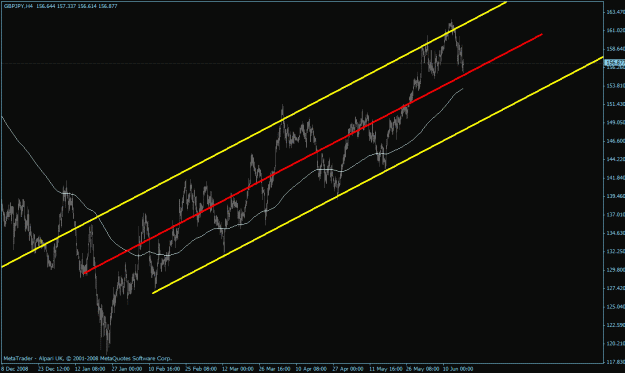Click the 26 May 08:00 date label
625x373 pixels.
click(x=423, y=369)
